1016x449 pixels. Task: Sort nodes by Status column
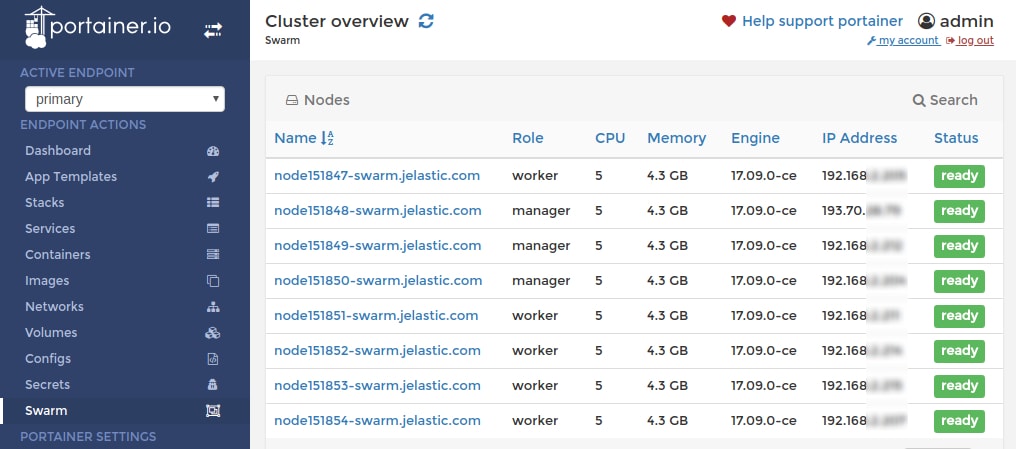click(956, 138)
